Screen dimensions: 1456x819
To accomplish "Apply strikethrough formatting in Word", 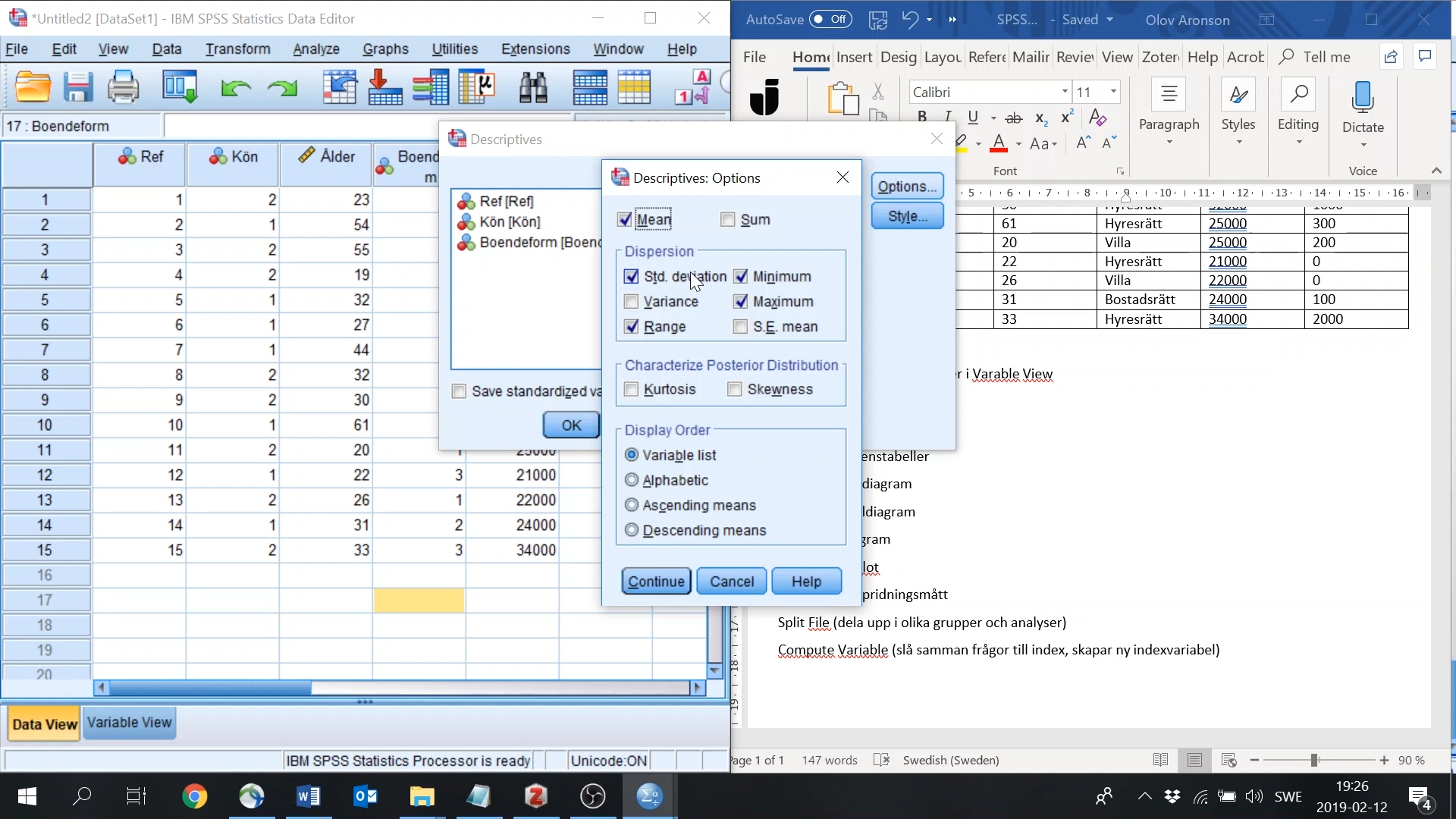I will point(1013,118).
